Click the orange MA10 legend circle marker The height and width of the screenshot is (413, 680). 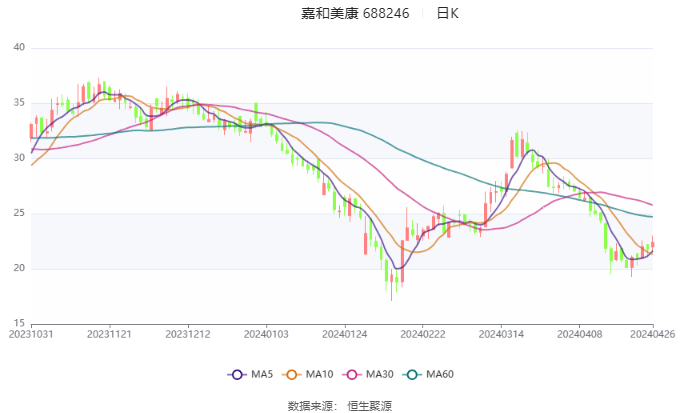coord(294,374)
